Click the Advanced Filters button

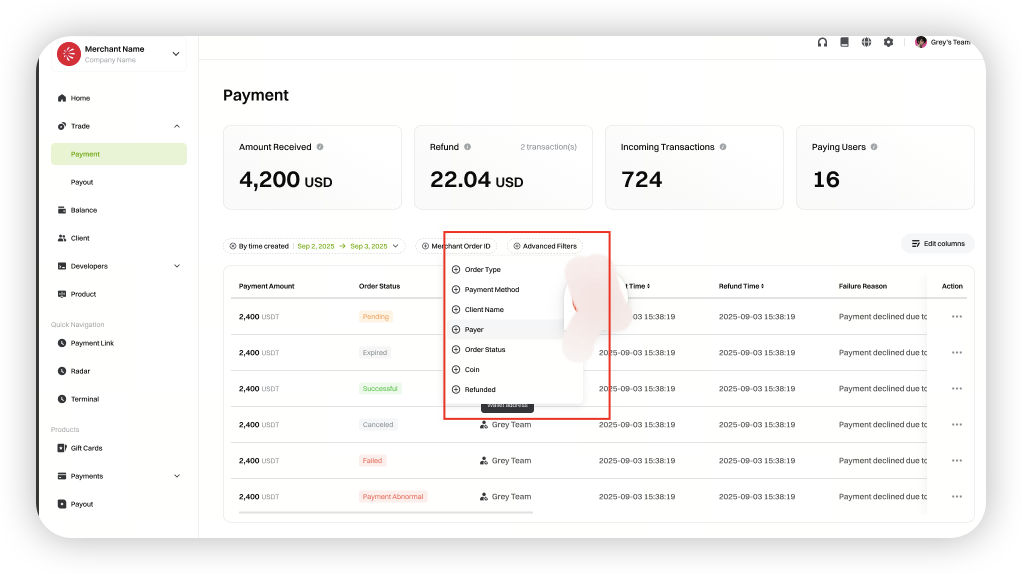click(x=544, y=246)
